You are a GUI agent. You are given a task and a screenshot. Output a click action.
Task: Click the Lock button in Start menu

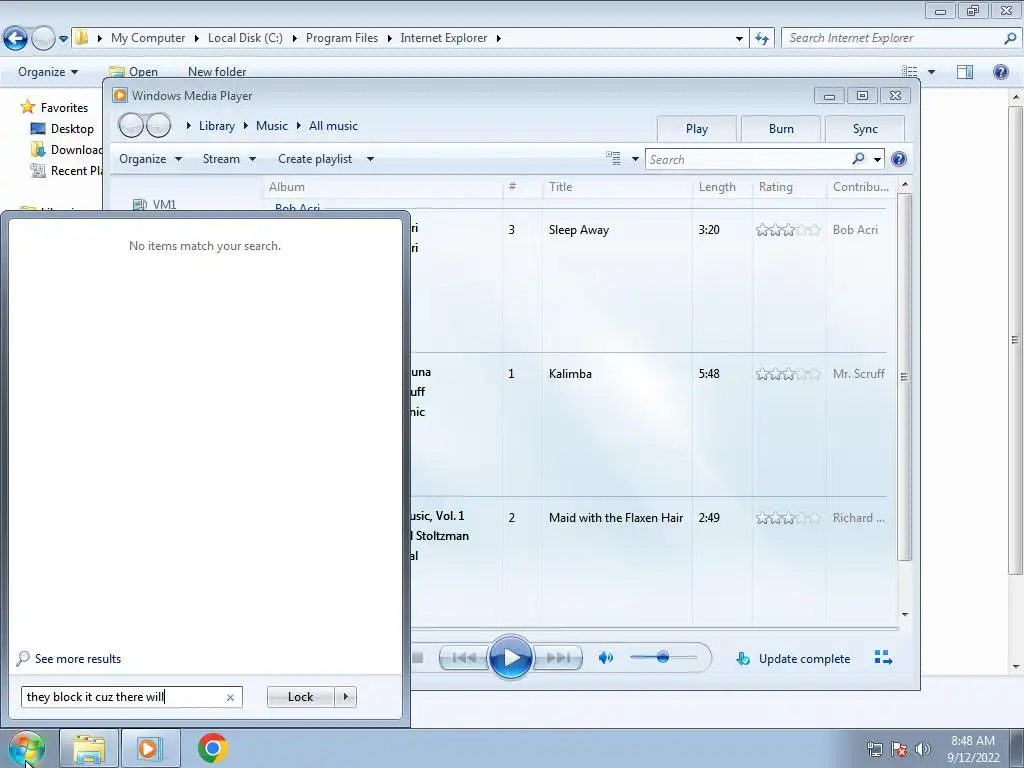[300, 697]
